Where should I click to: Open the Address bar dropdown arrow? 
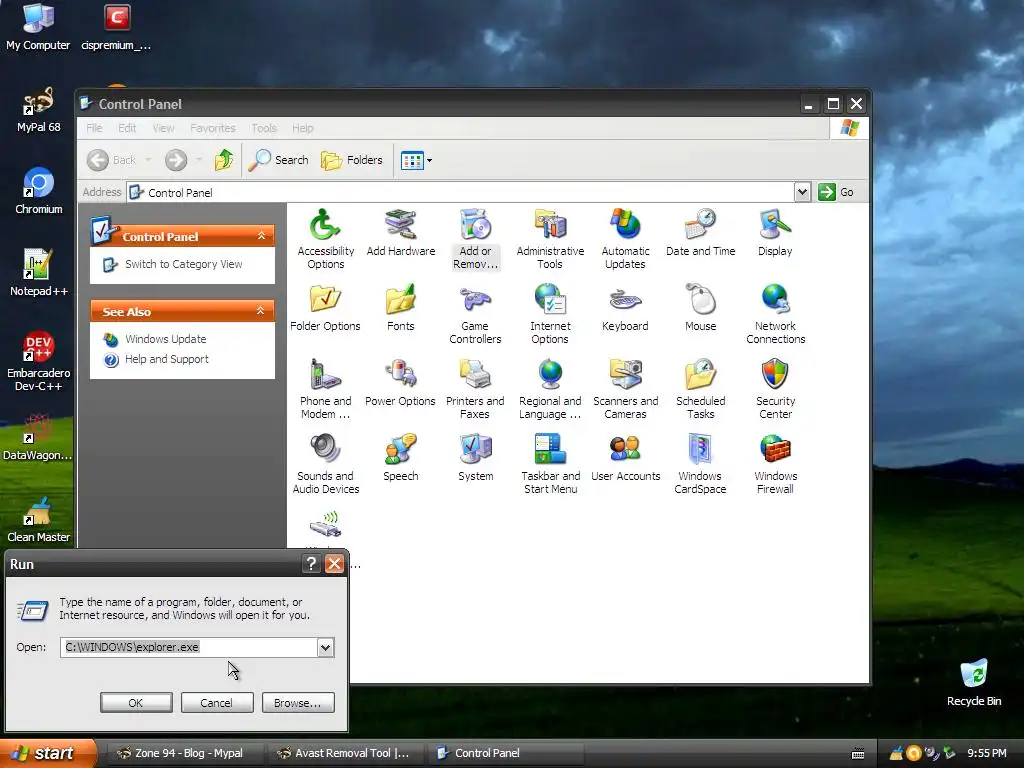802,192
